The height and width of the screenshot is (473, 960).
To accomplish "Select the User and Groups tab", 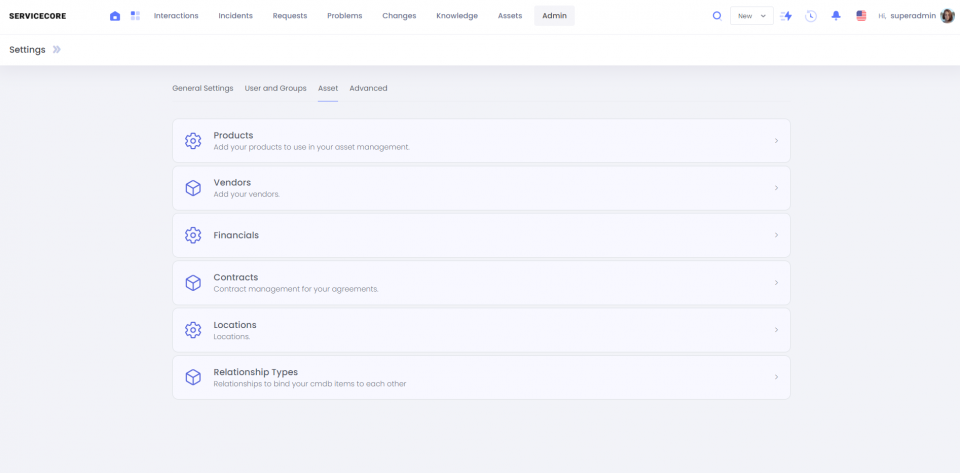I will coord(275,88).
